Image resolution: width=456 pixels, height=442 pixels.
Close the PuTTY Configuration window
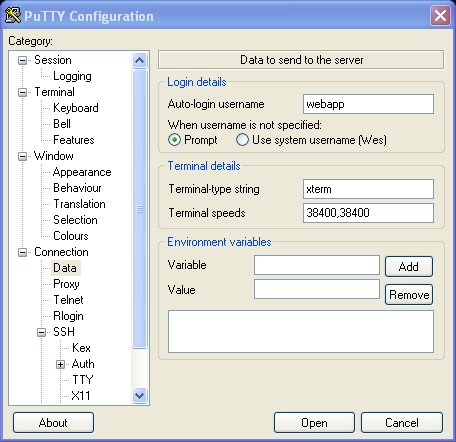click(440, 15)
